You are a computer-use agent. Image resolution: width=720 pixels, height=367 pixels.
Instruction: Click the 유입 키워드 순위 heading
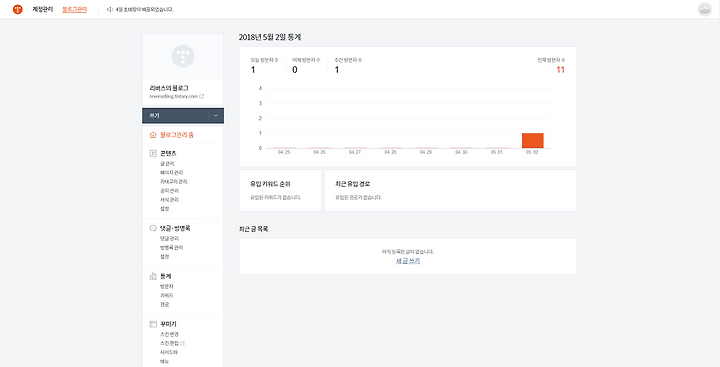point(270,184)
